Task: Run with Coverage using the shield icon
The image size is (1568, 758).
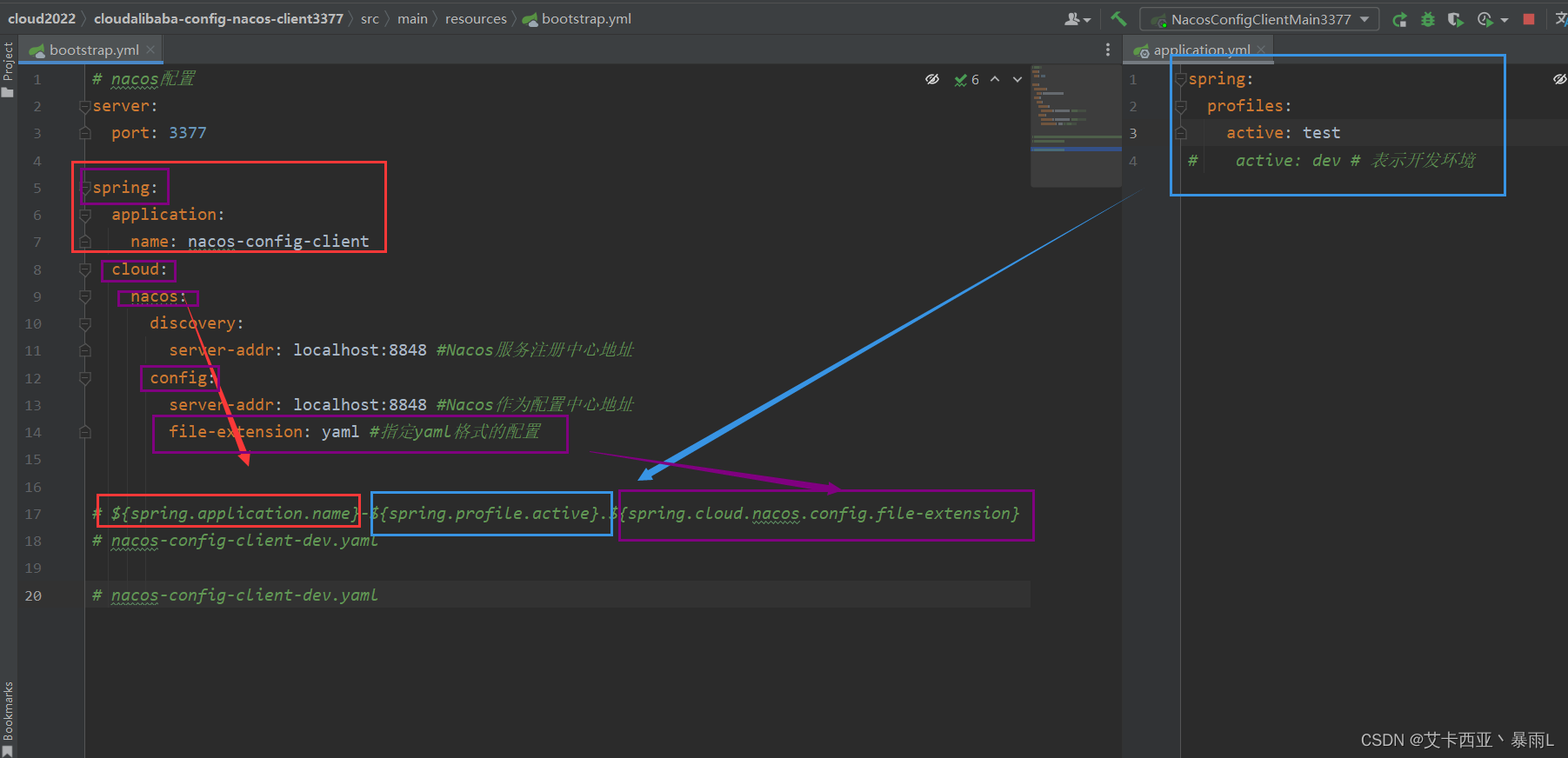Action: tap(1455, 19)
